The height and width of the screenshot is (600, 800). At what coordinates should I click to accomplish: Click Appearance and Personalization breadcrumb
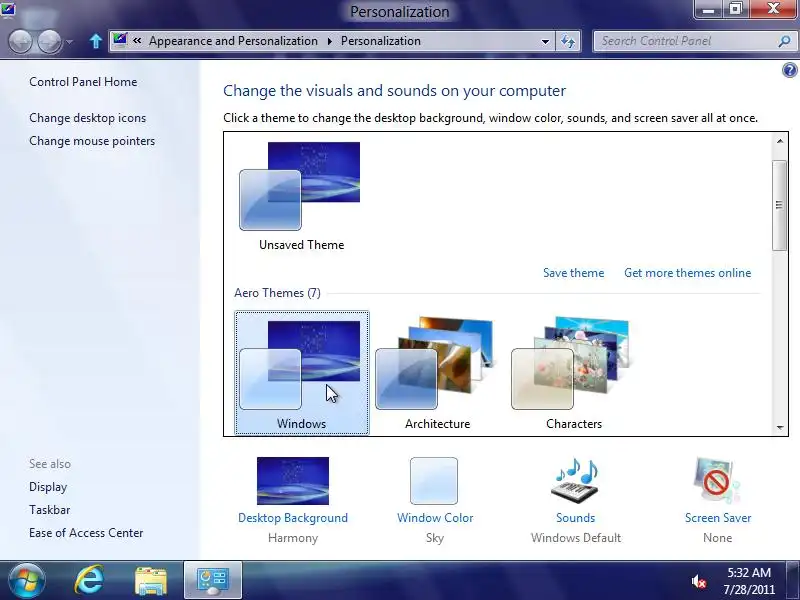[233, 41]
